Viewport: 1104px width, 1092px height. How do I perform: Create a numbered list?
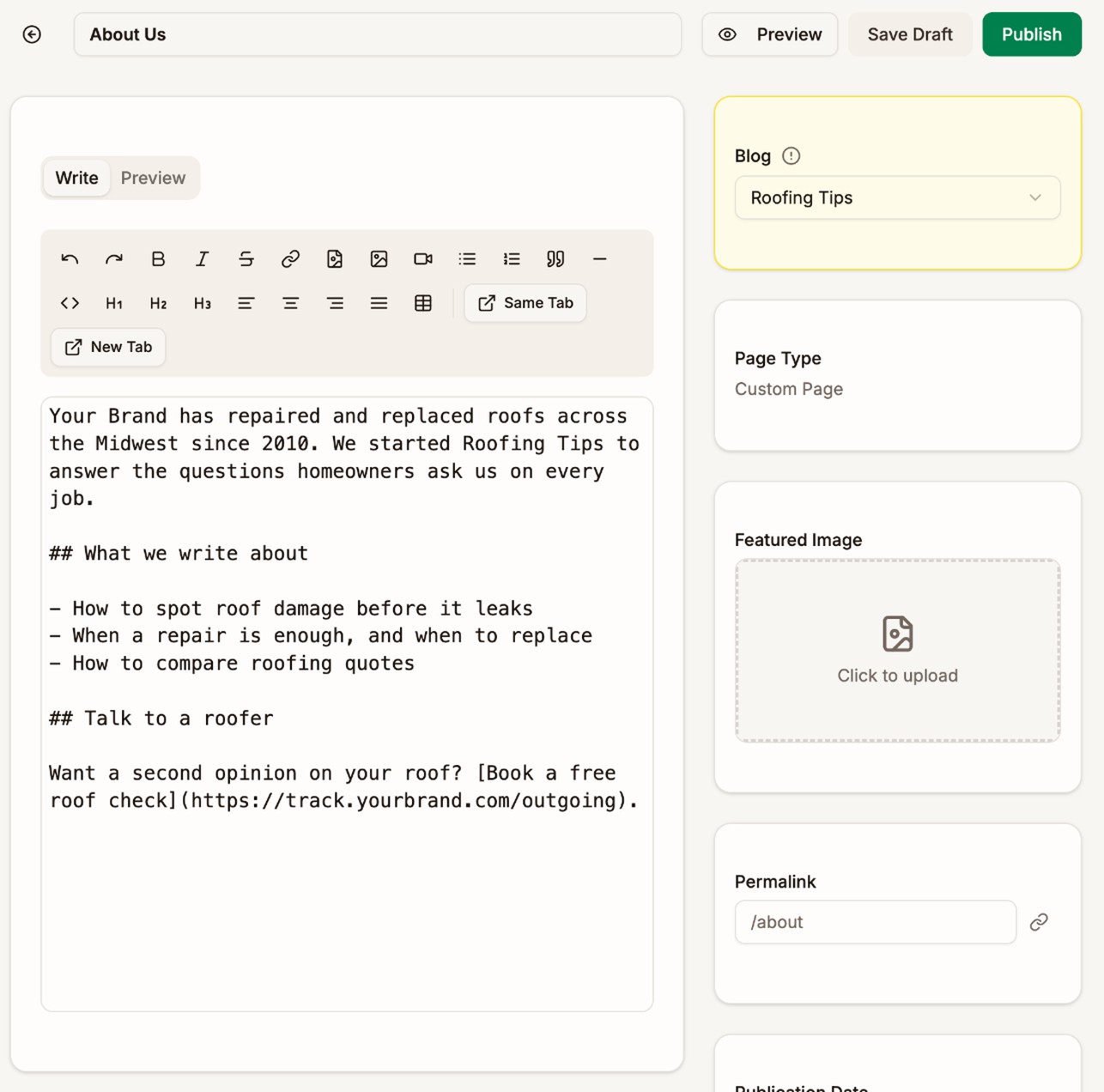[512, 259]
